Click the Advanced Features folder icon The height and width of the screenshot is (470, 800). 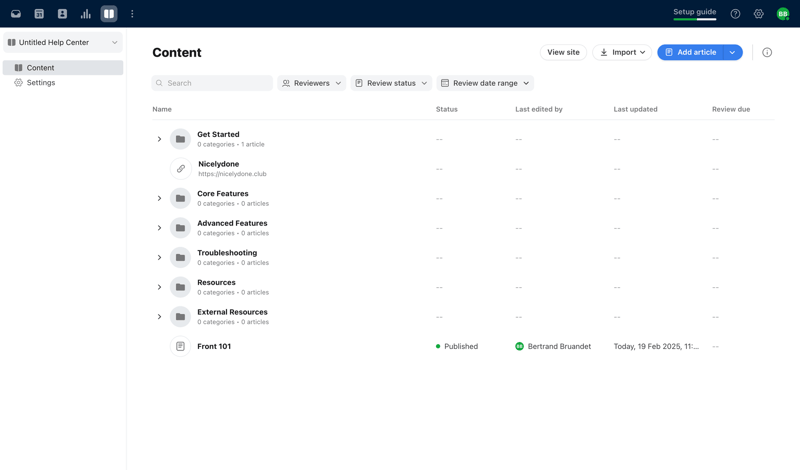click(x=180, y=228)
